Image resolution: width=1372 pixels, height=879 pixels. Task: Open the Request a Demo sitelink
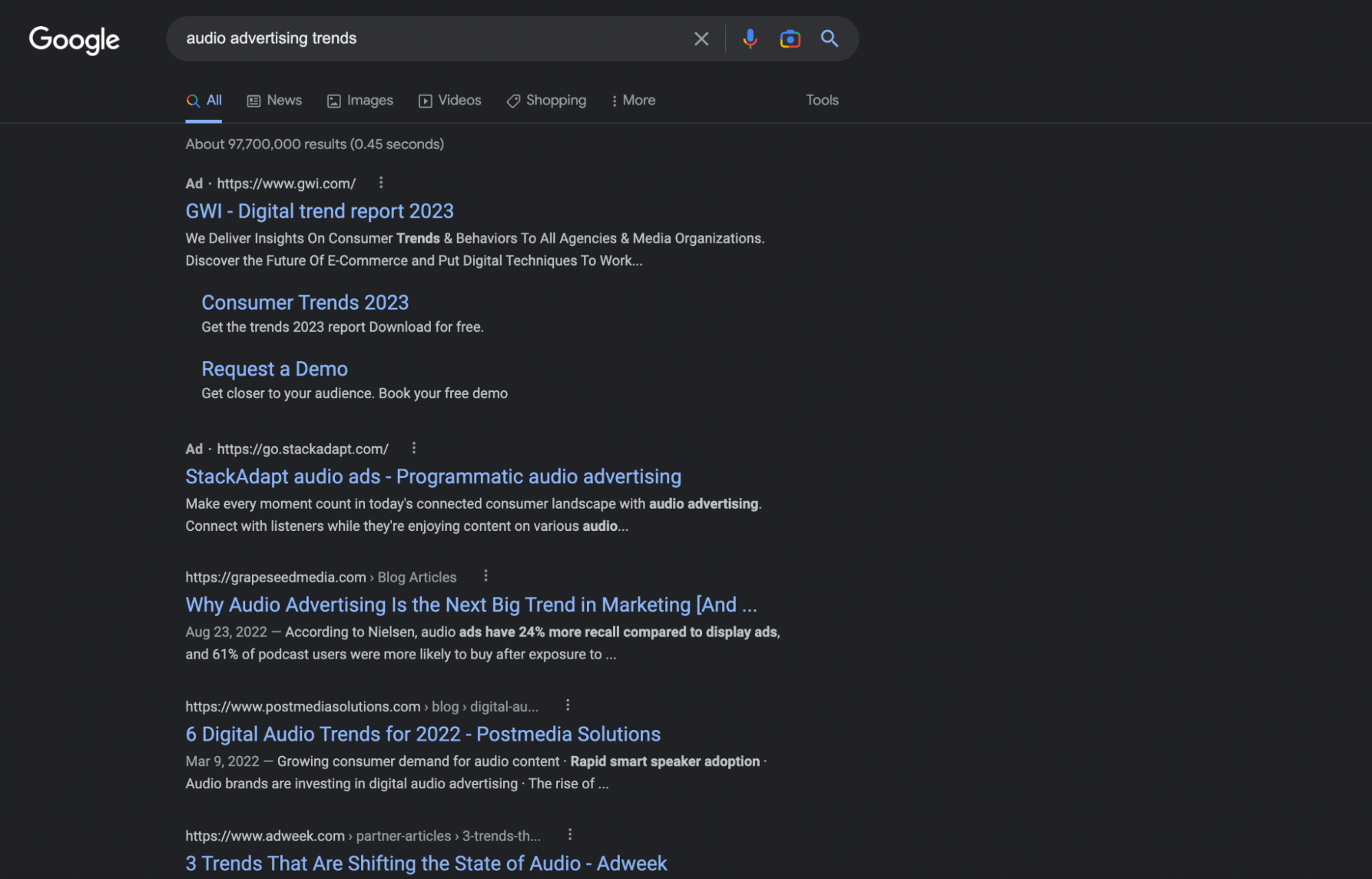click(x=275, y=369)
